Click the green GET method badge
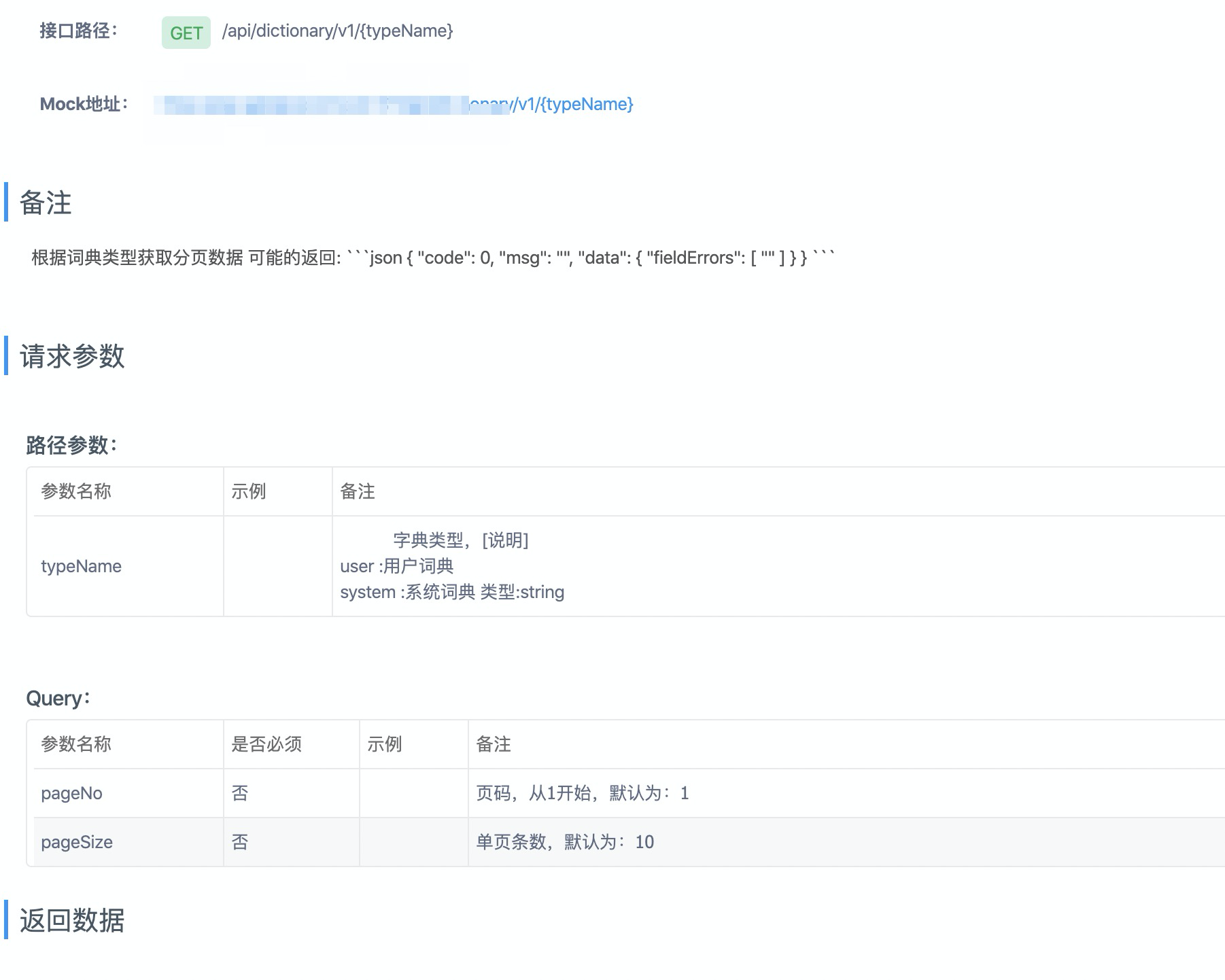The image size is (1225, 980). click(x=186, y=32)
